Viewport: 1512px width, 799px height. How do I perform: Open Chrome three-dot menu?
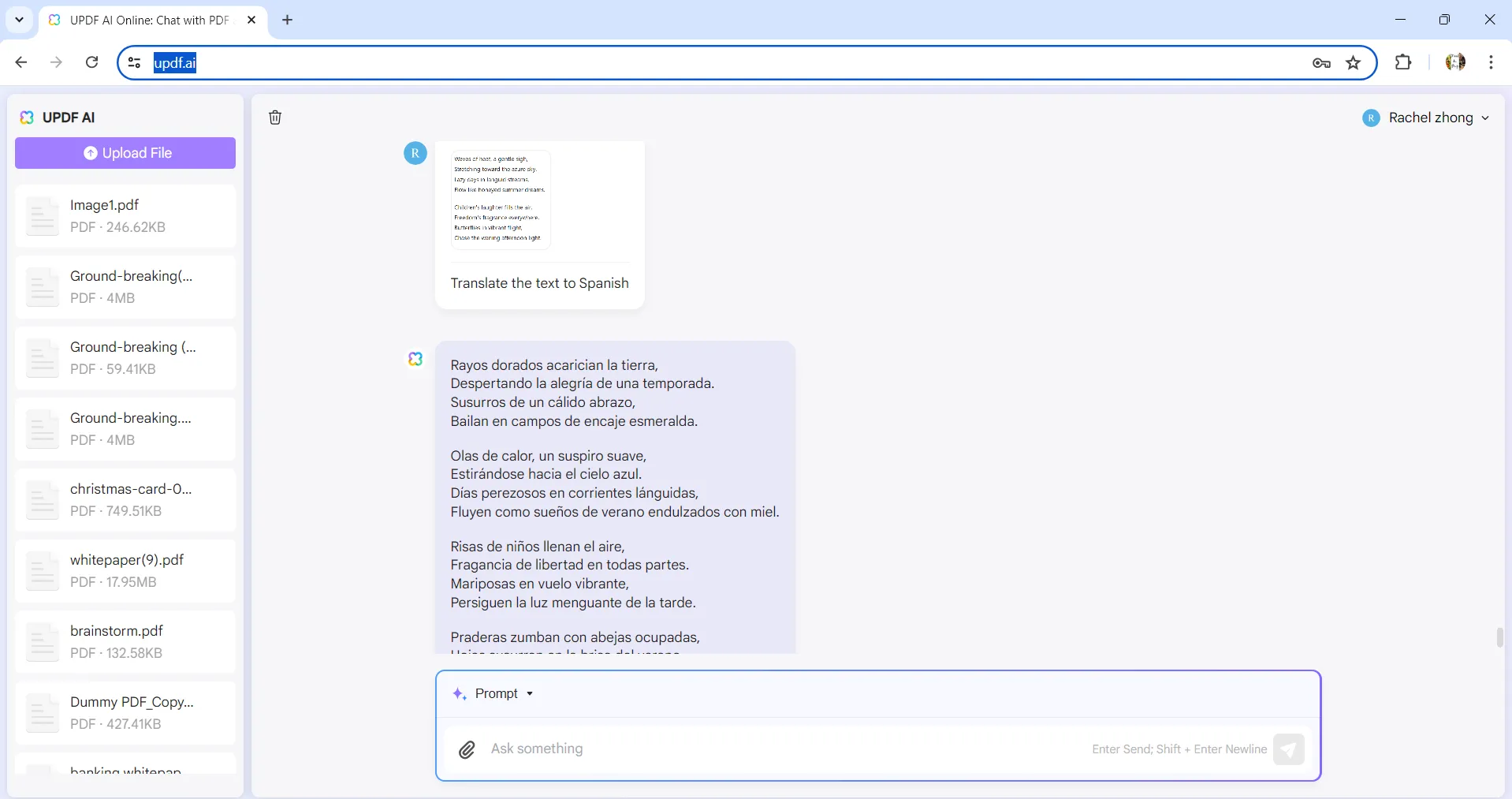[x=1491, y=62]
